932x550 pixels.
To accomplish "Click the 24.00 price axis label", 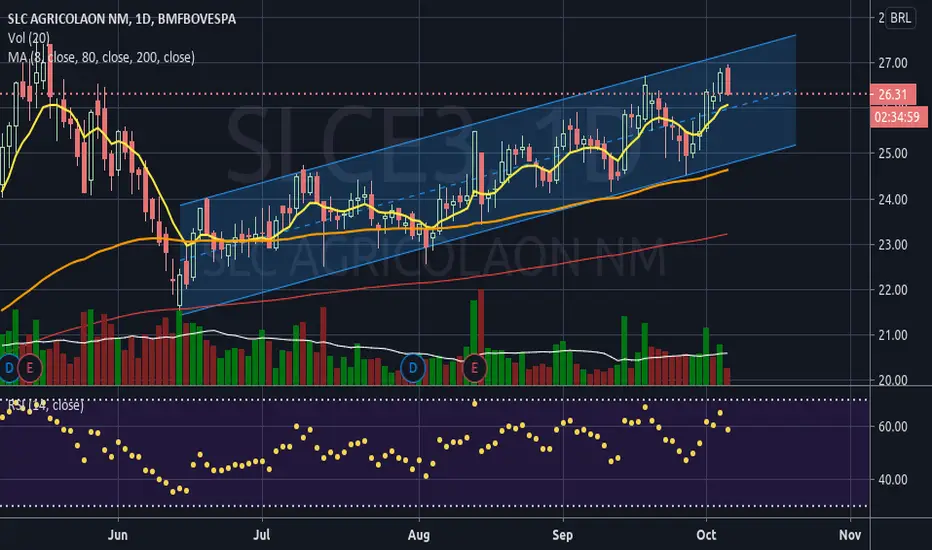I will [893, 200].
